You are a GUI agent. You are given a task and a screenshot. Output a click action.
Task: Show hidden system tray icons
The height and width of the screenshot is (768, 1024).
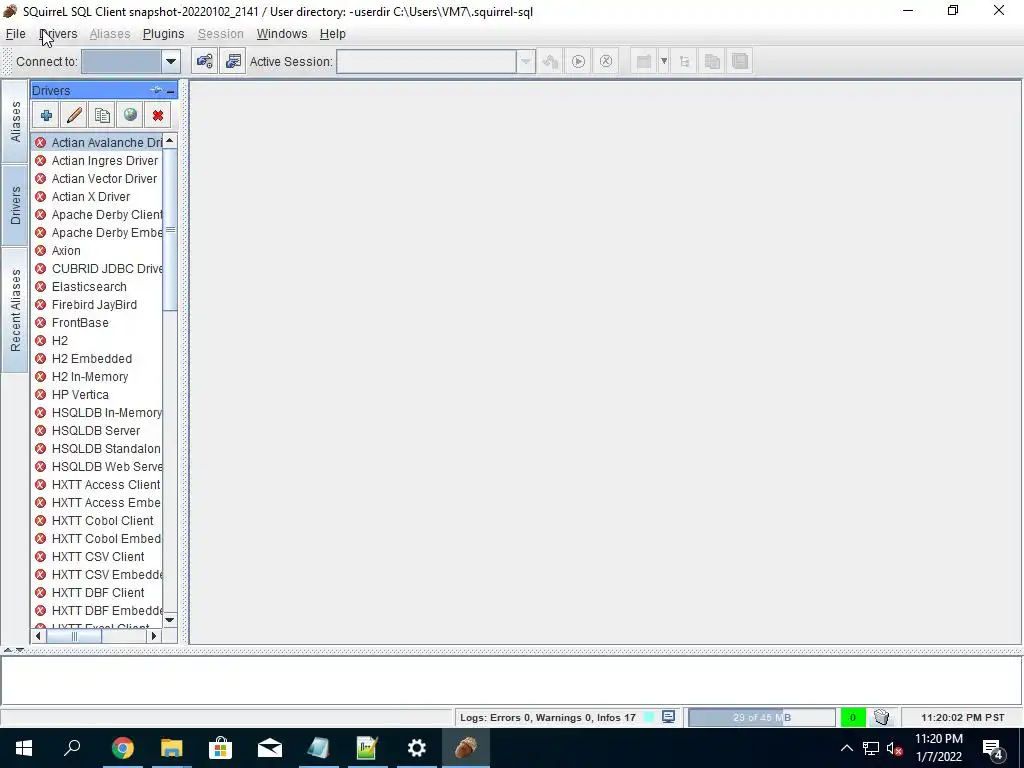click(x=846, y=748)
